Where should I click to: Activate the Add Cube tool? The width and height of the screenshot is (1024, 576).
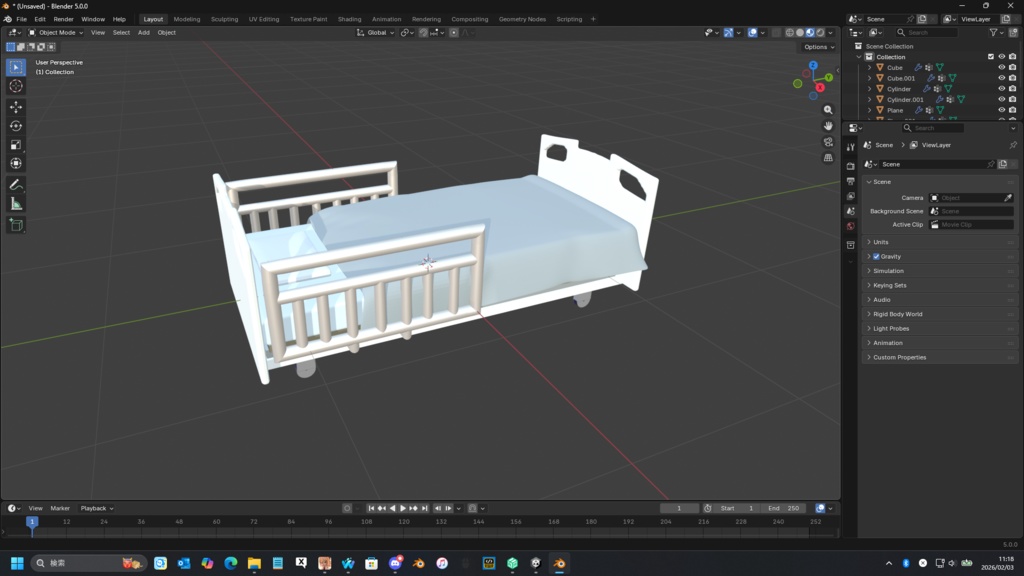click(15, 224)
